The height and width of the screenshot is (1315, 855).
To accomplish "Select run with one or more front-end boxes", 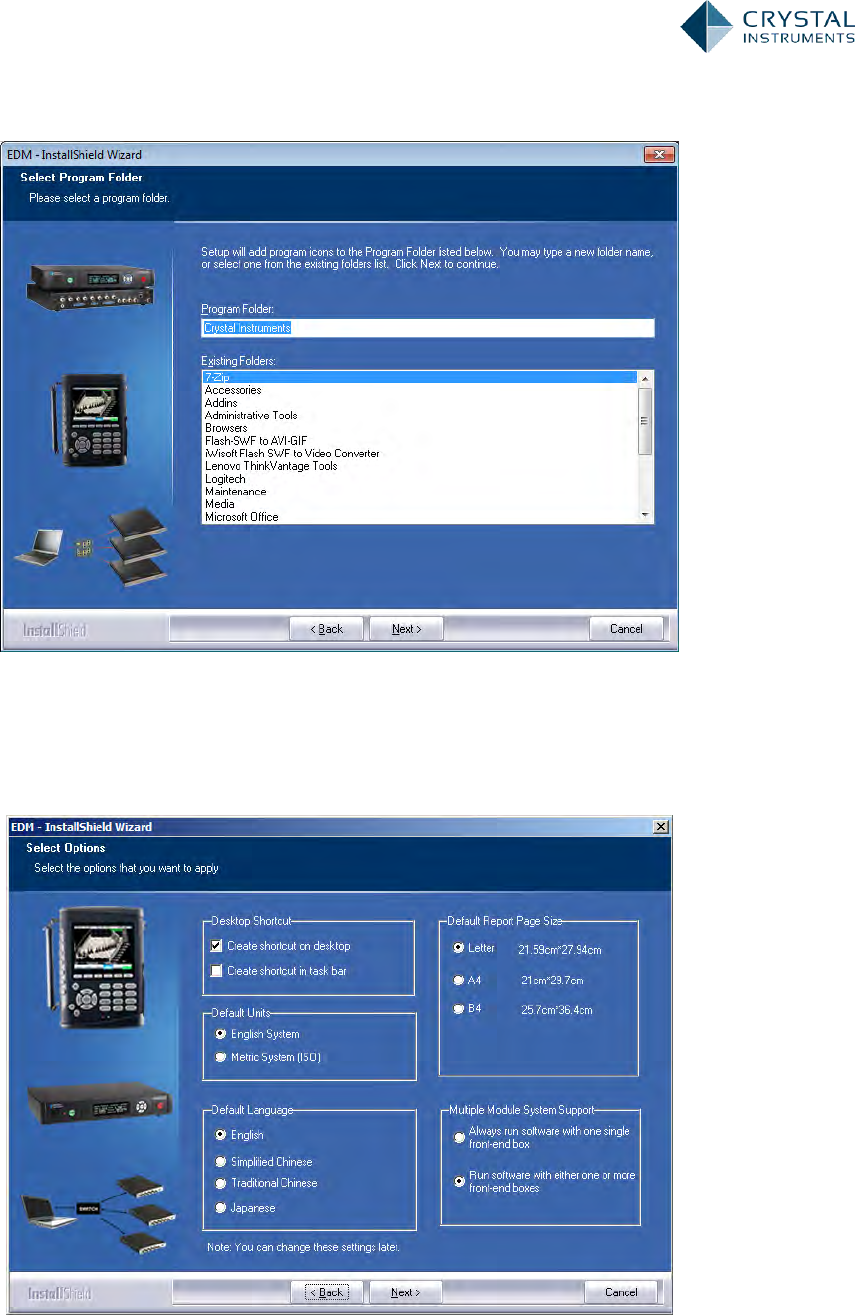I will [x=459, y=1181].
